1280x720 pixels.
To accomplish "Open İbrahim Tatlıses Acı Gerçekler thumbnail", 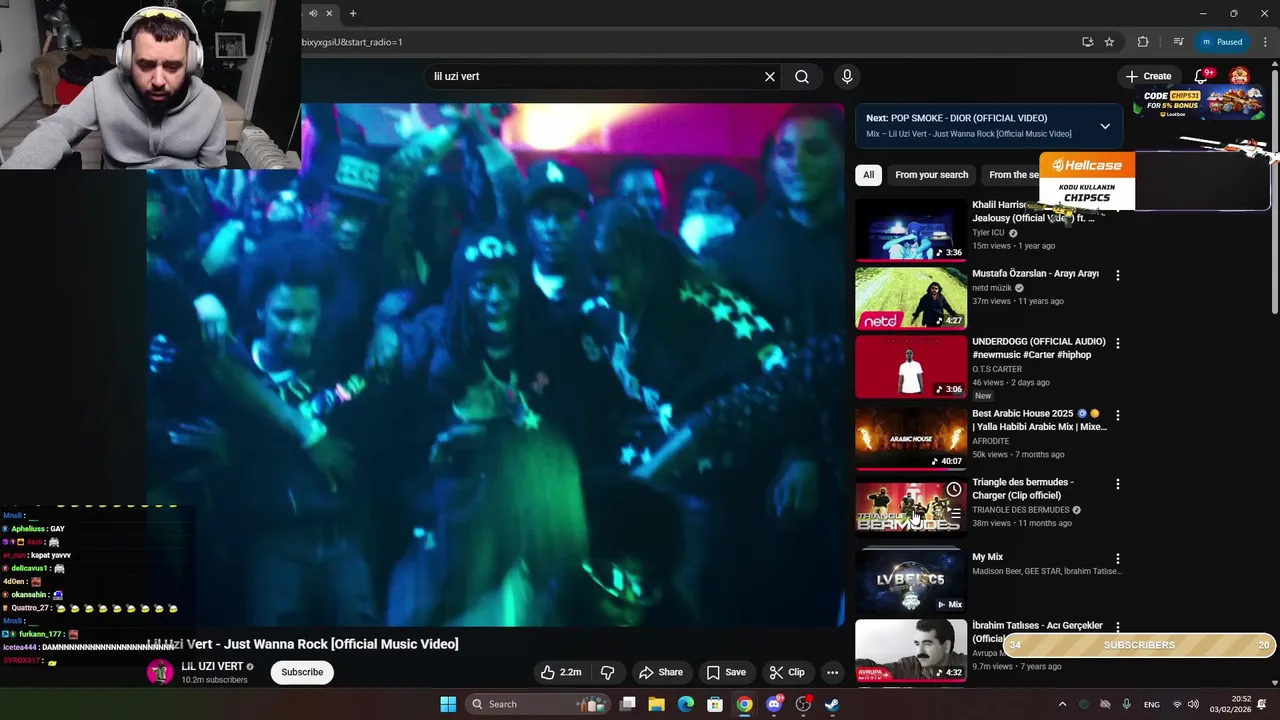I will (x=911, y=650).
